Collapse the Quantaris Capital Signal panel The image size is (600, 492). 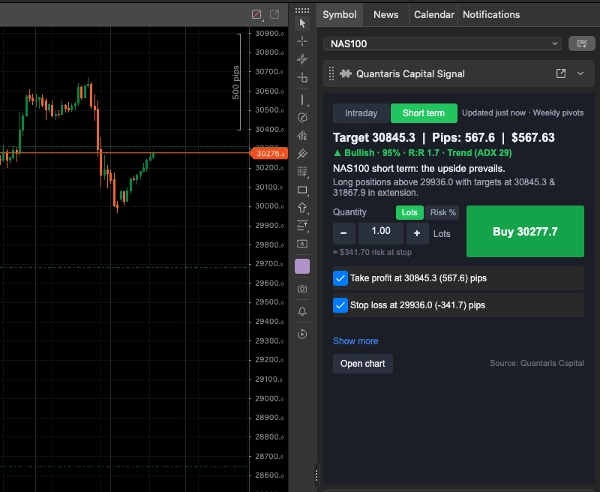pyautogui.click(x=580, y=73)
